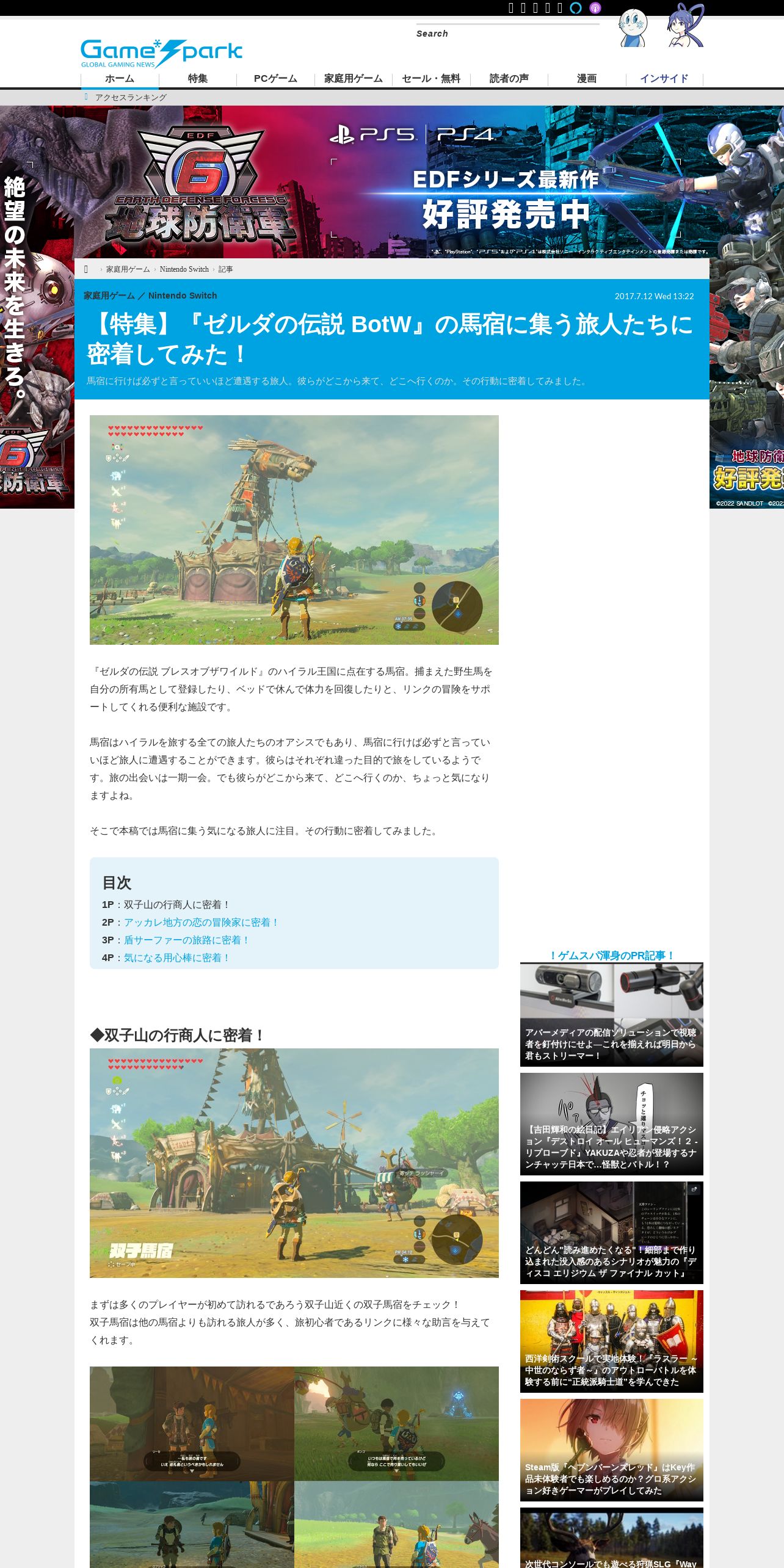This screenshot has height=1568, width=784.
Task: Click the paragraph starting 『ゼルダの伝説 ブレスオブザワイルド』
Action: coord(292,689)
